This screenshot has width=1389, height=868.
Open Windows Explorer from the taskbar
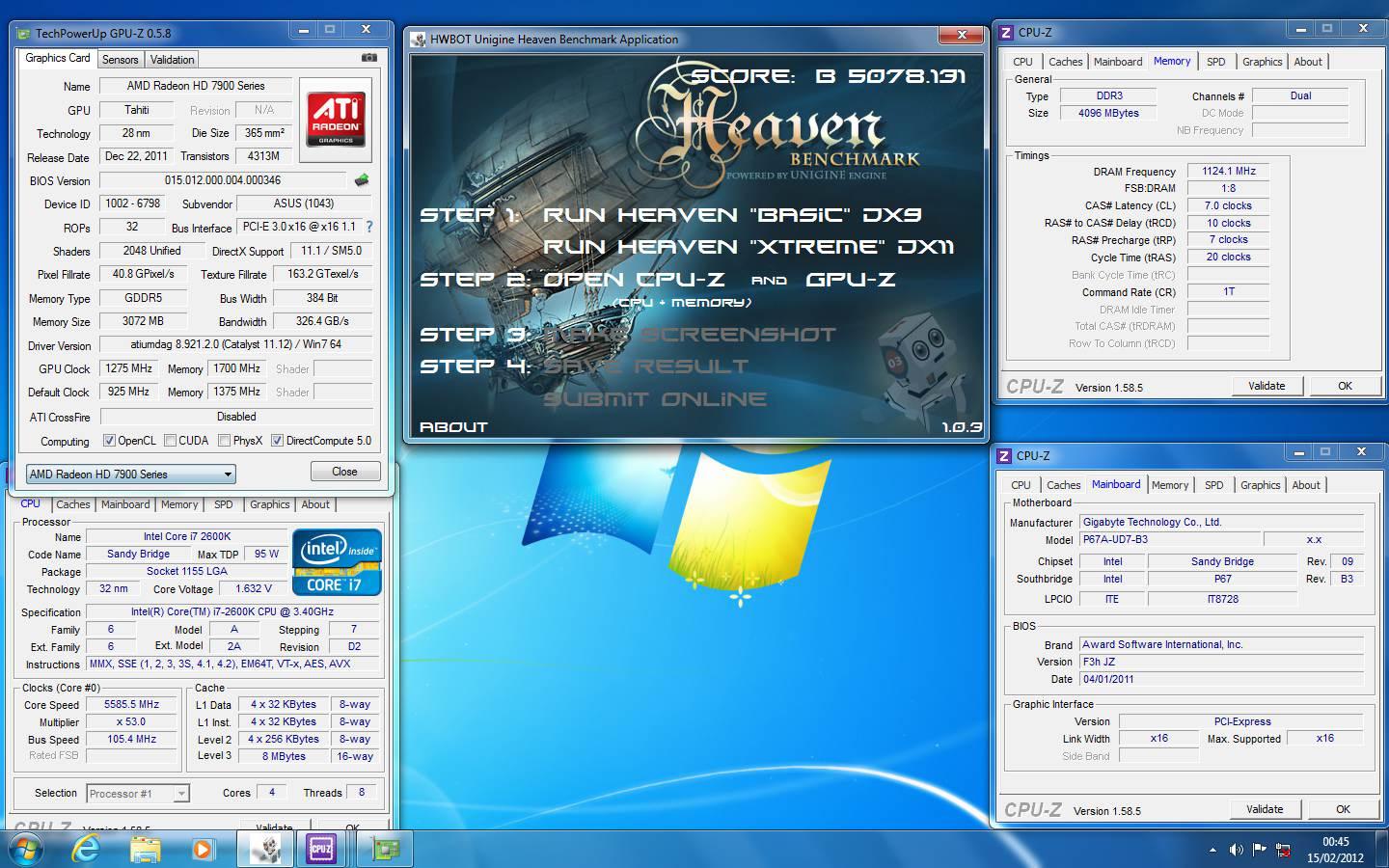pyautogui.click(x=145, y=849)
